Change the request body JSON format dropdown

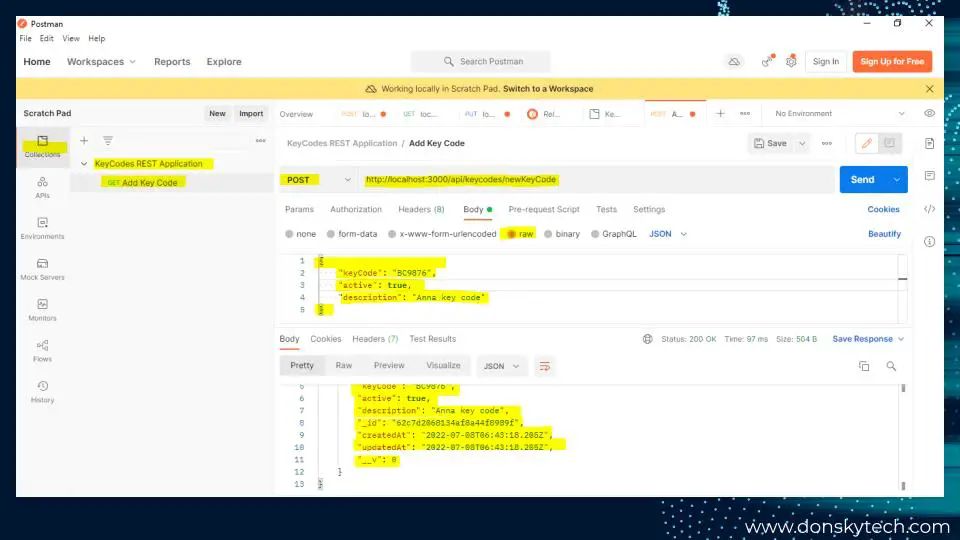(x=668, y=234)
